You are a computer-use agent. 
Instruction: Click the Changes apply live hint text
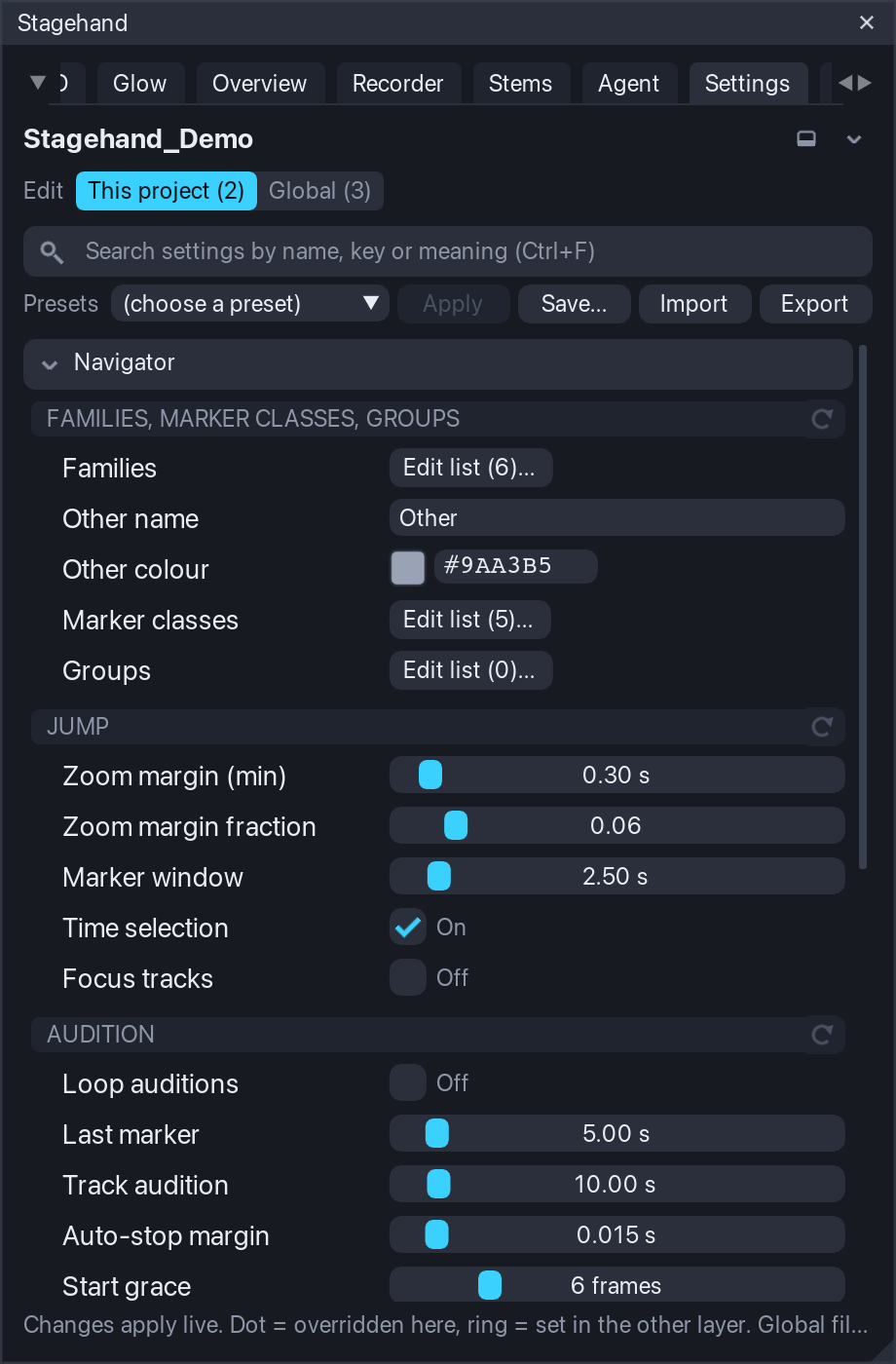tap(445, 1325)
